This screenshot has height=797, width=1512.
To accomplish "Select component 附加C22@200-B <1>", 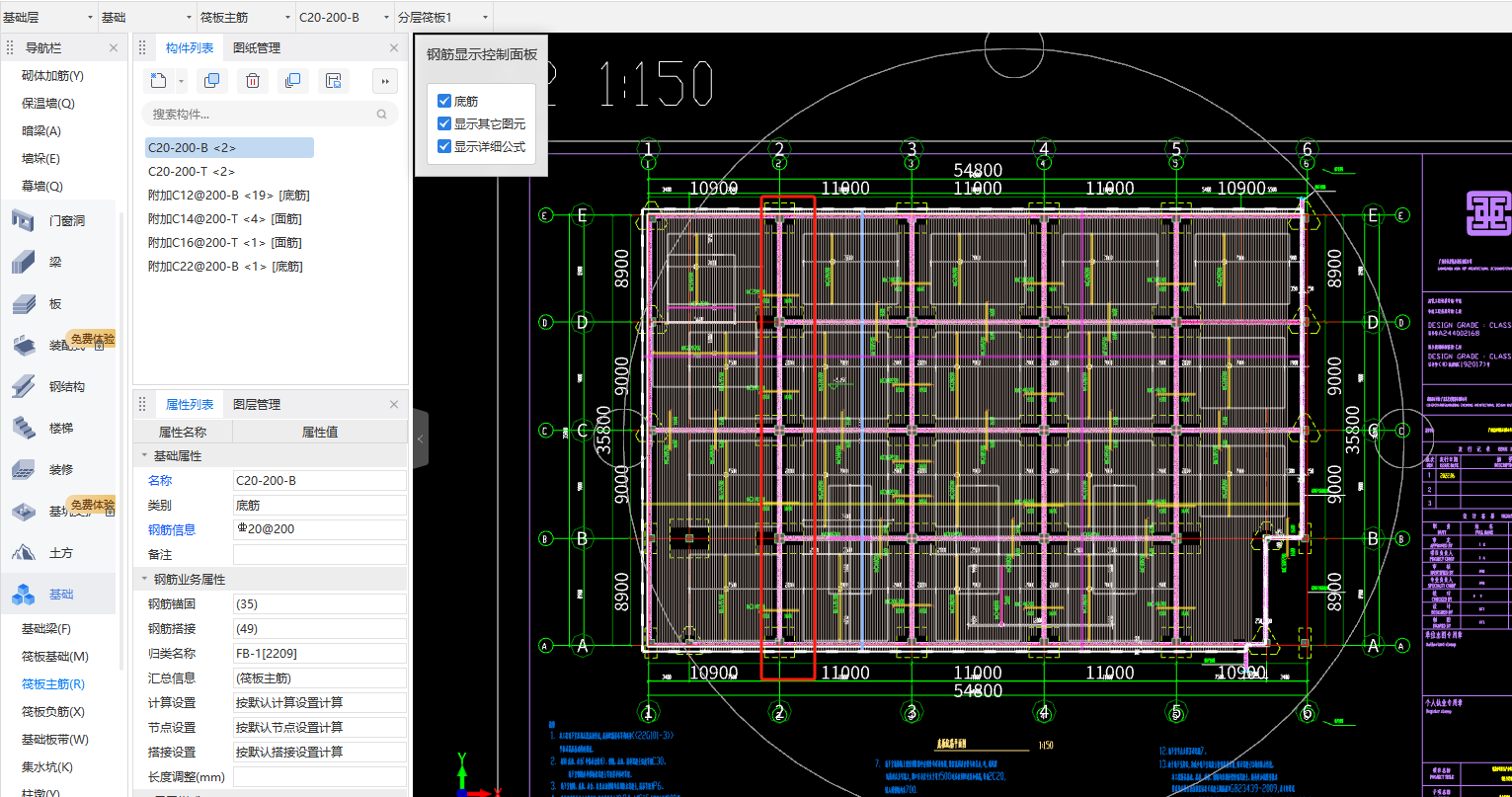I will pyautogui.click(x=224, y=266).
